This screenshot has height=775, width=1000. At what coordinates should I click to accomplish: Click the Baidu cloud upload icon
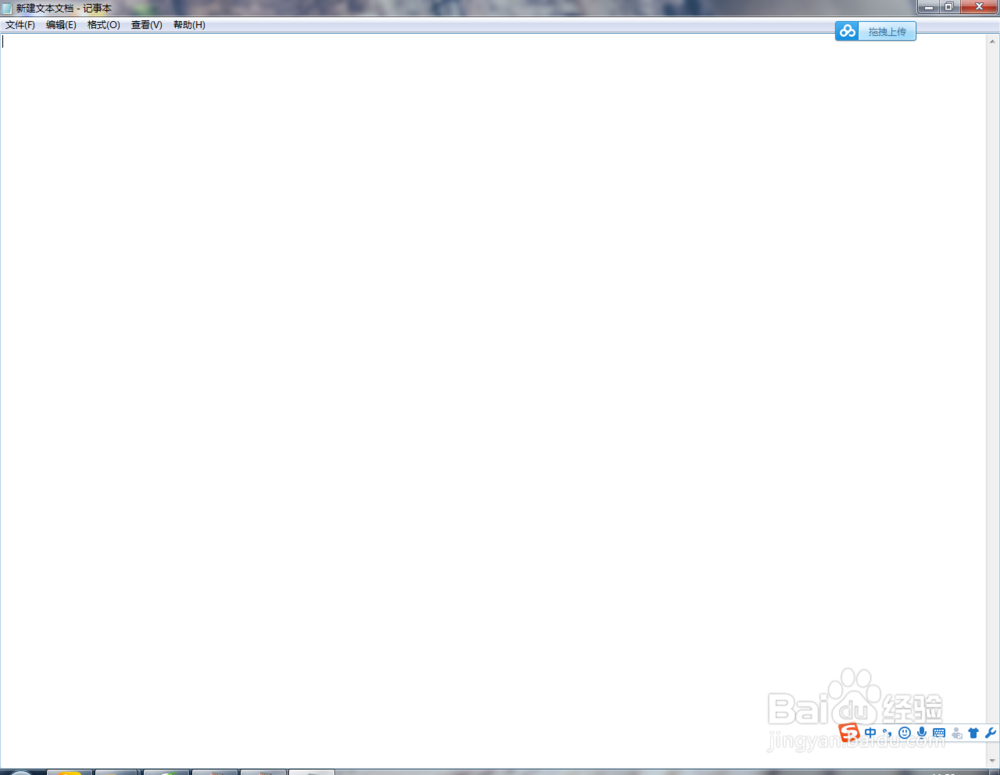point(847,31)
